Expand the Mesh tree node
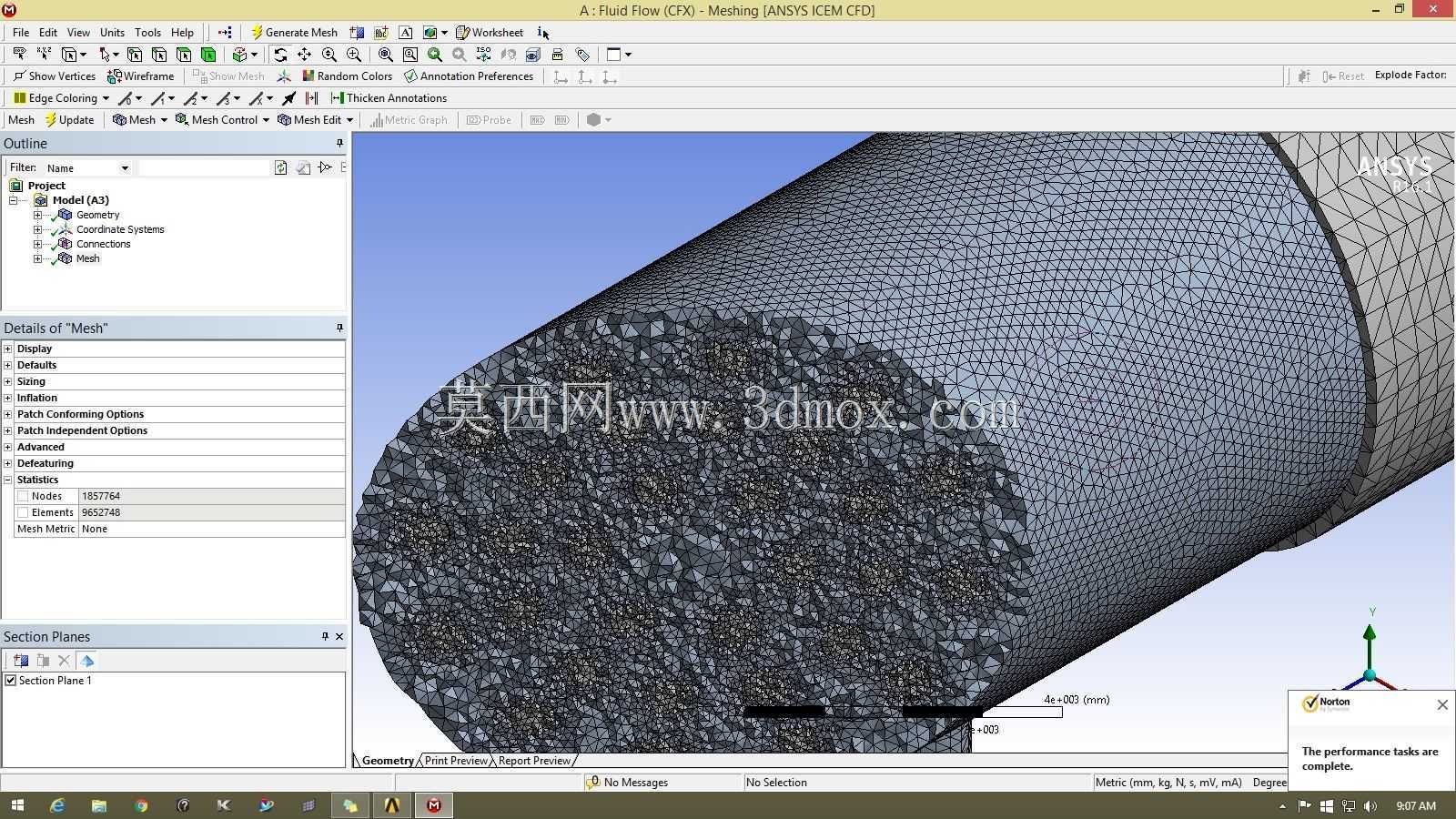The height and width of the screenshot is (819, 1456). tap(37, 258)
